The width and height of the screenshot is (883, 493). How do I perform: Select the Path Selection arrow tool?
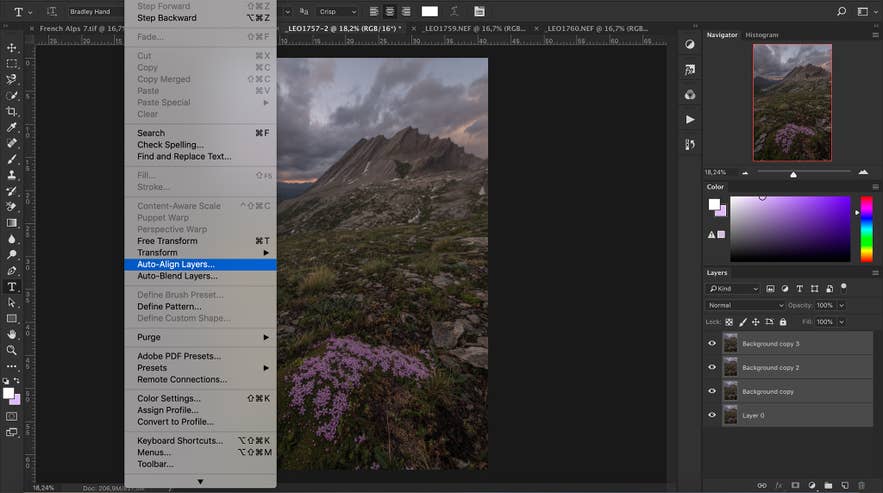11,303
